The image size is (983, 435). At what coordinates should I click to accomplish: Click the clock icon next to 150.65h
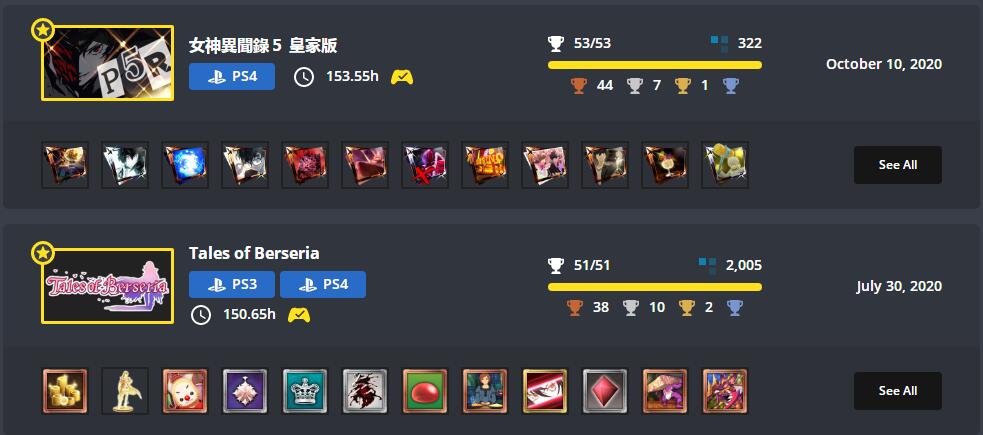(201, 315)
